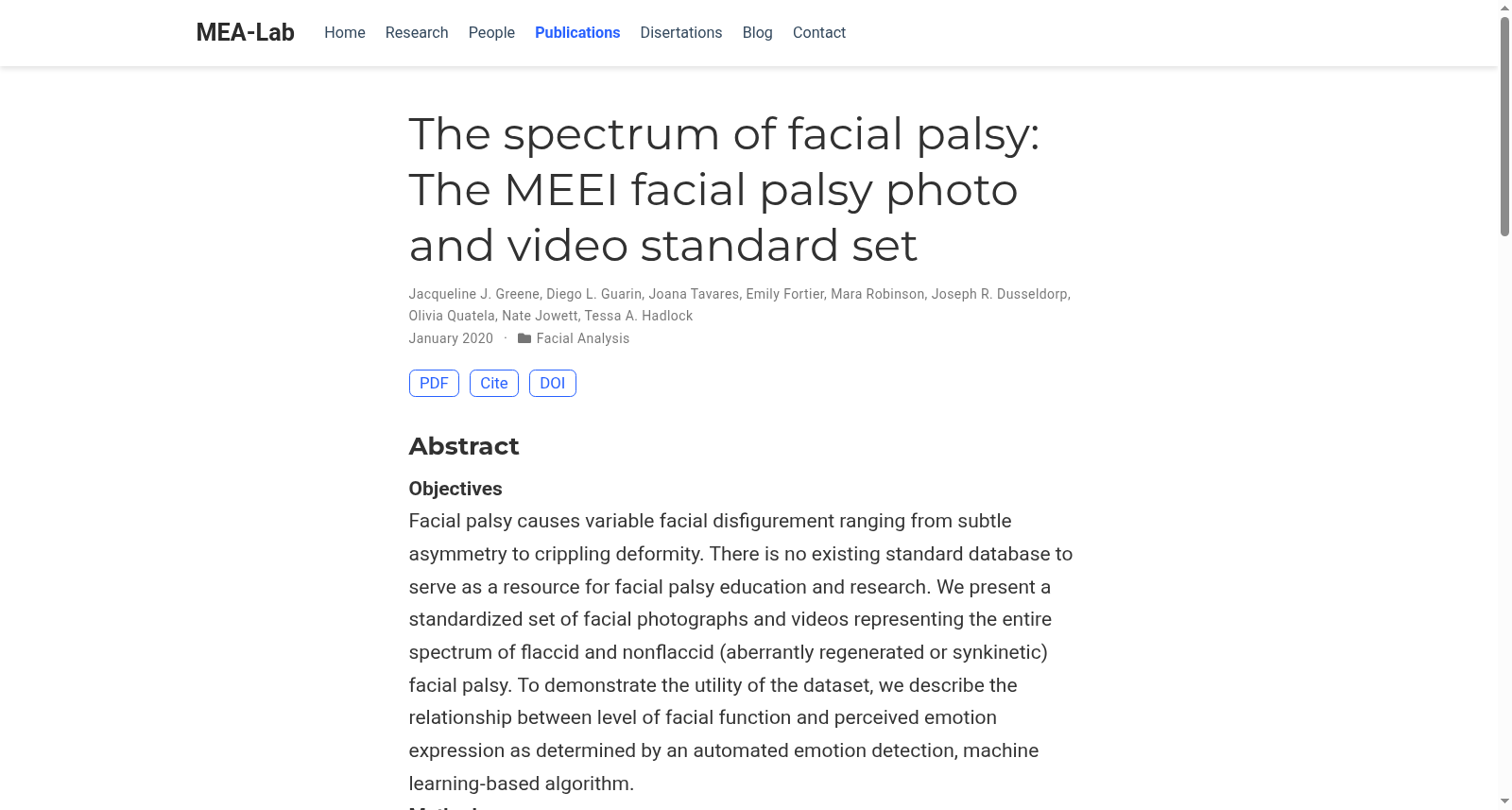Click author Nate Jowett link
This screenshot has height=810, width=1512.
[x=540, y=316]
